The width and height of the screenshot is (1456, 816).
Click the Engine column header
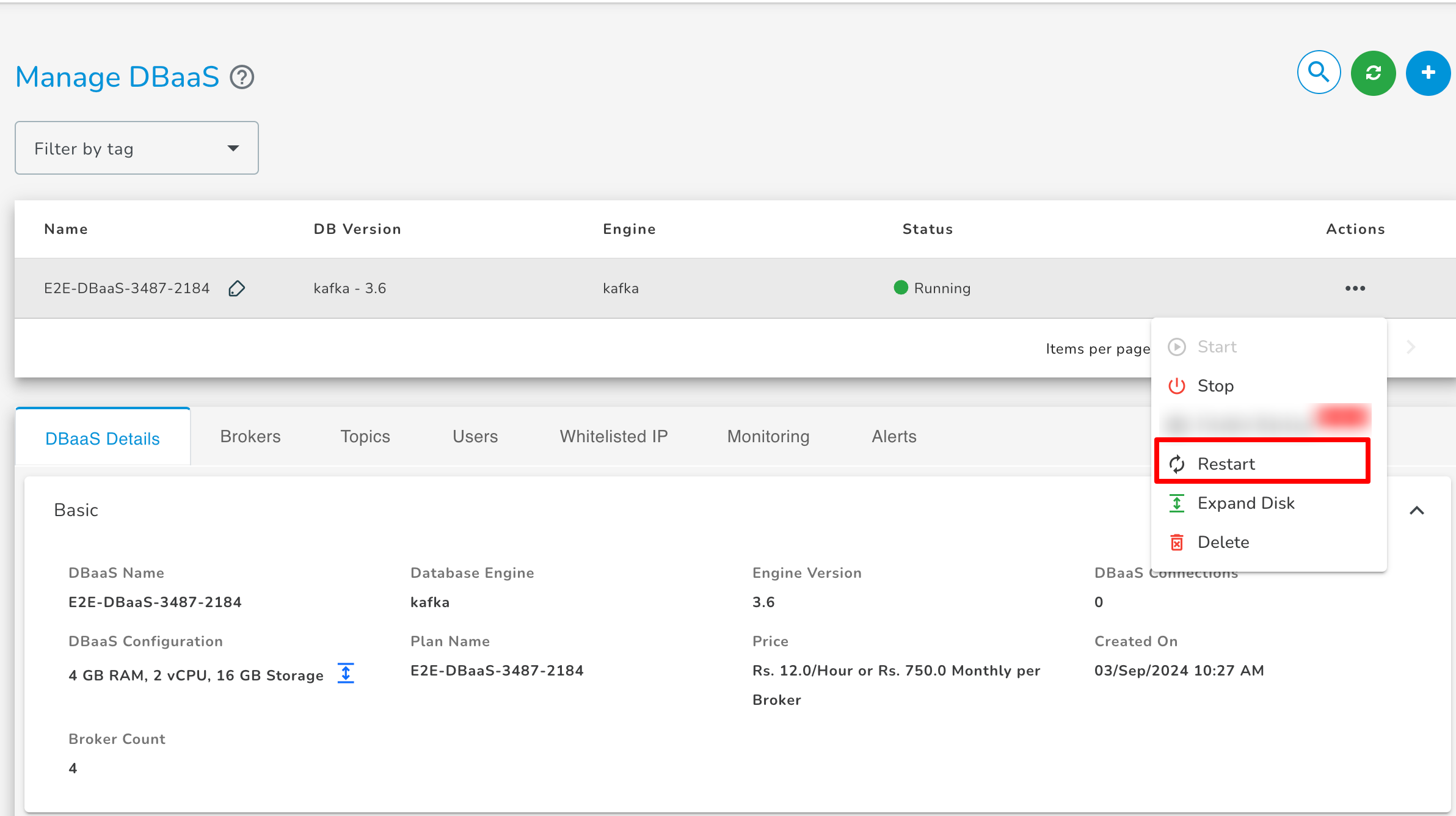pos(629,229)
